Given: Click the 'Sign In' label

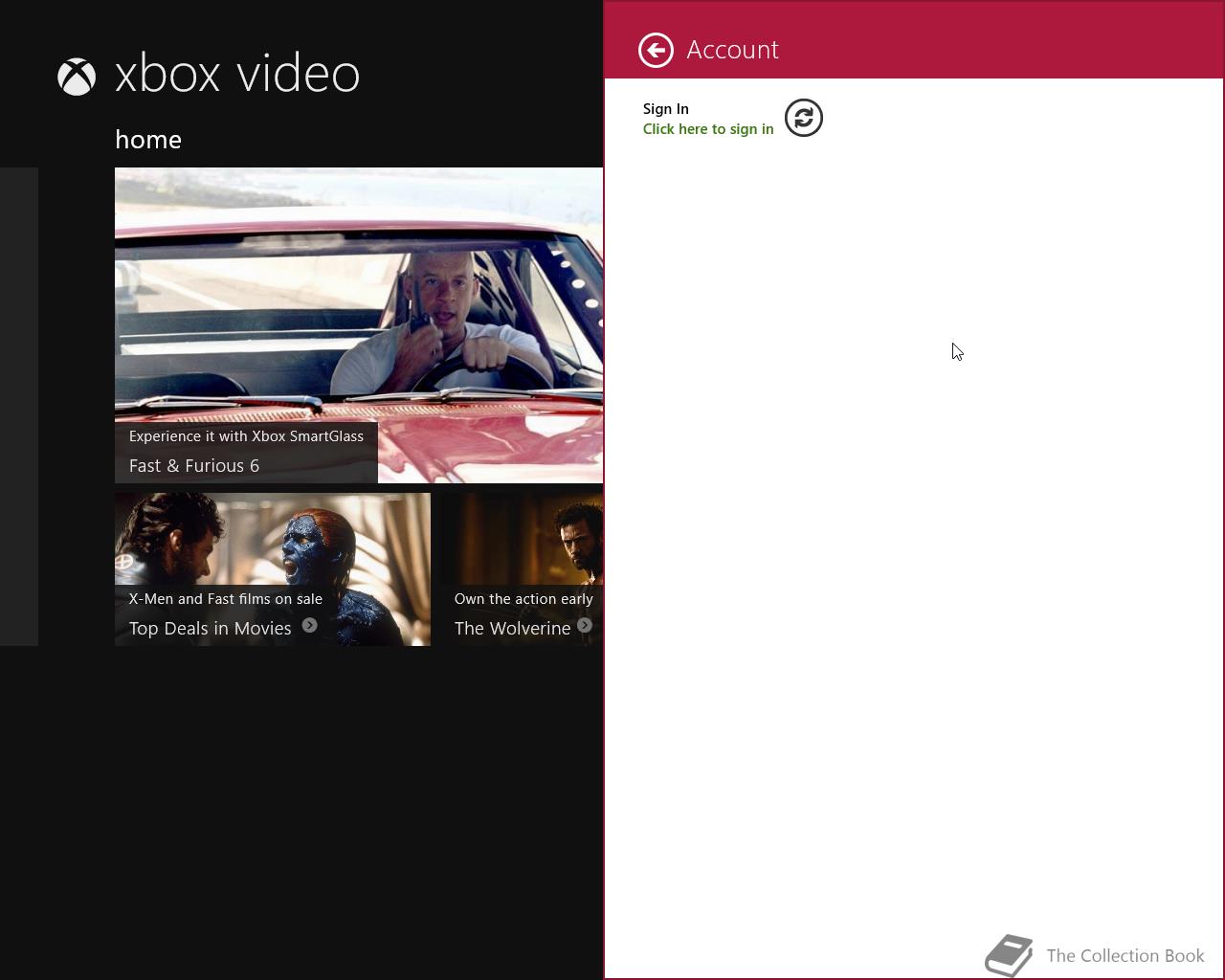Looking at the screenshot, I should (666, 109).
